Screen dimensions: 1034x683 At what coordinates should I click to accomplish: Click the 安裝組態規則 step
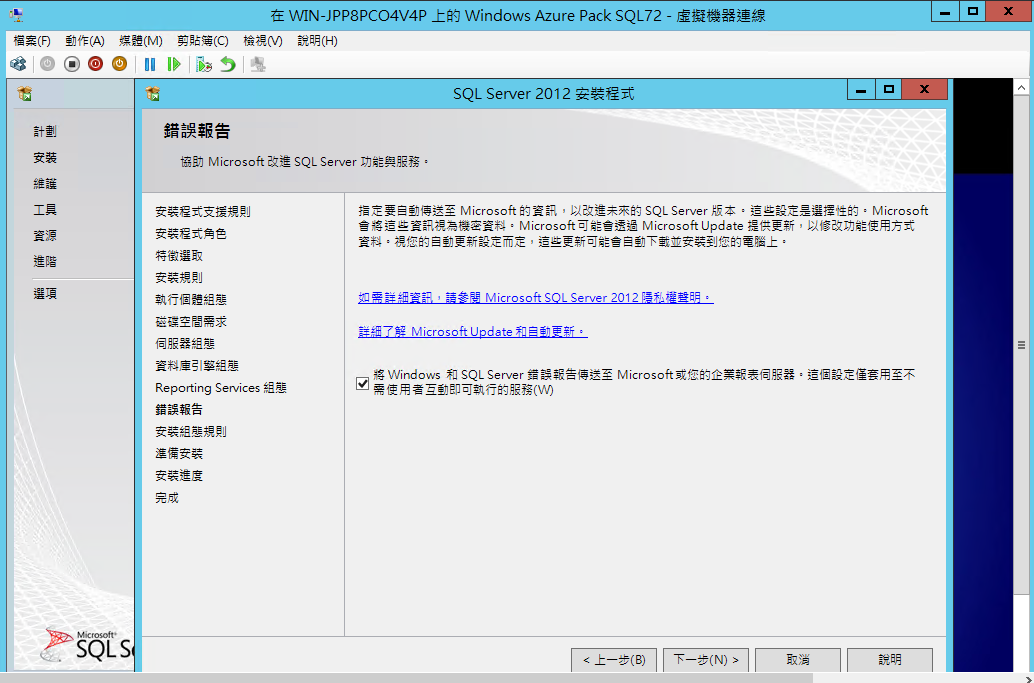pyautogui.click(x=191, y=432)
